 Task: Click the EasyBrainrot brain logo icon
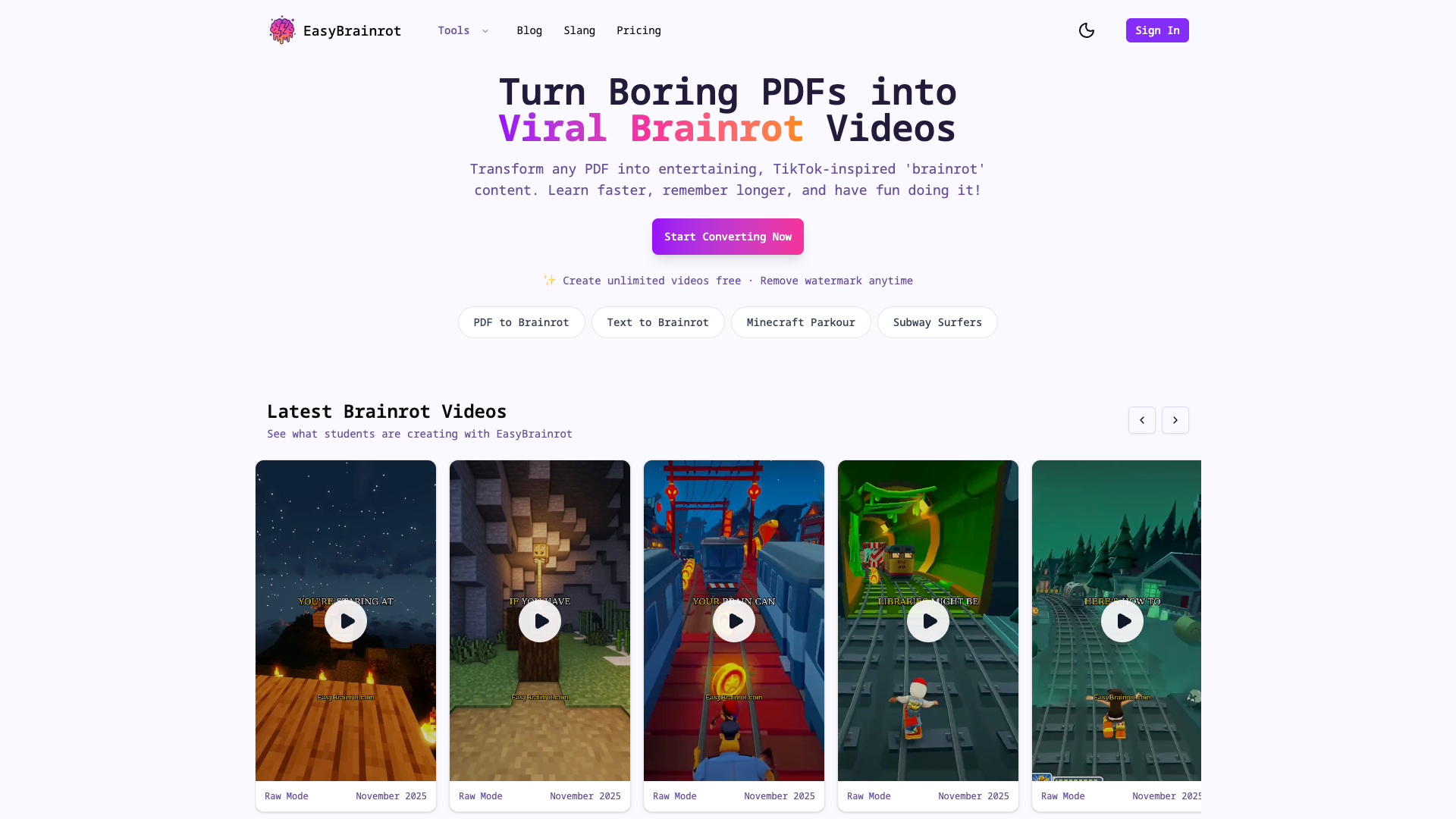click(x=282, y=30)
